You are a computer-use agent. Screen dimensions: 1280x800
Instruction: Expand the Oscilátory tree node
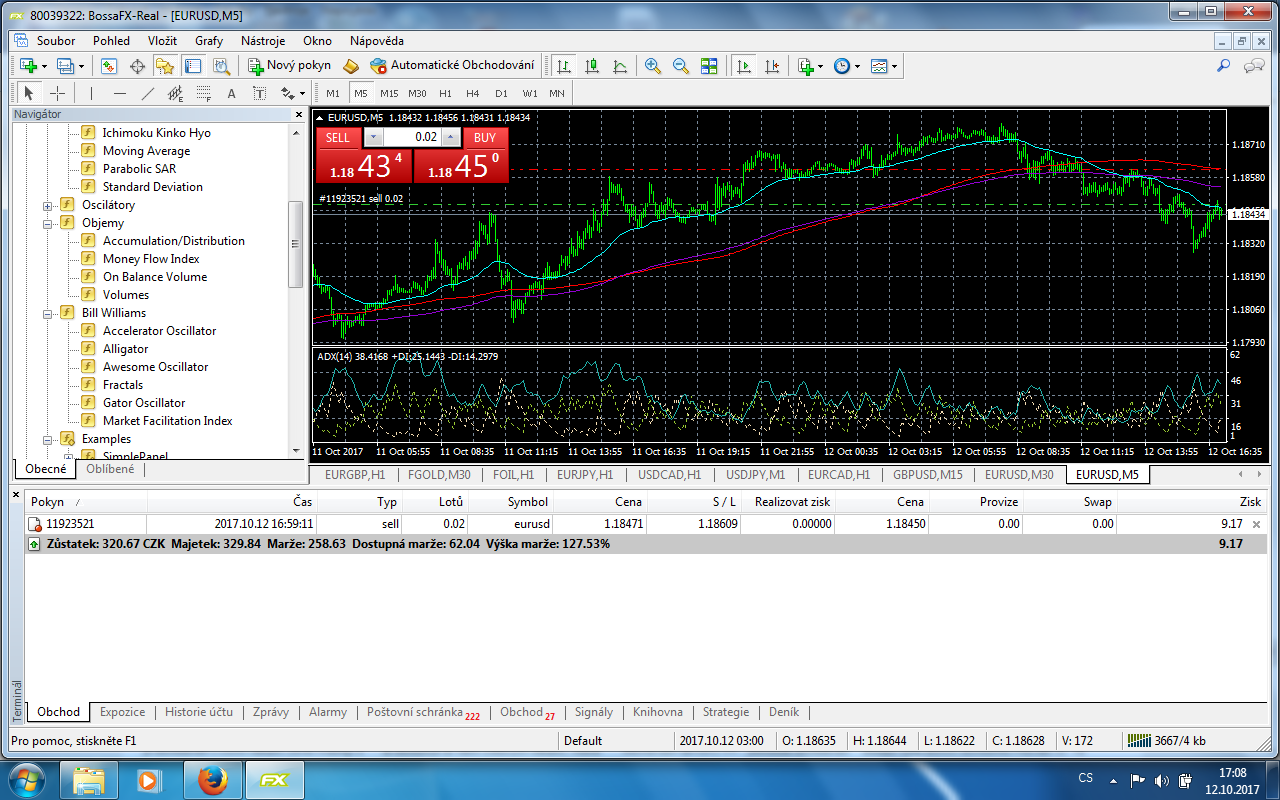(47, 205)
